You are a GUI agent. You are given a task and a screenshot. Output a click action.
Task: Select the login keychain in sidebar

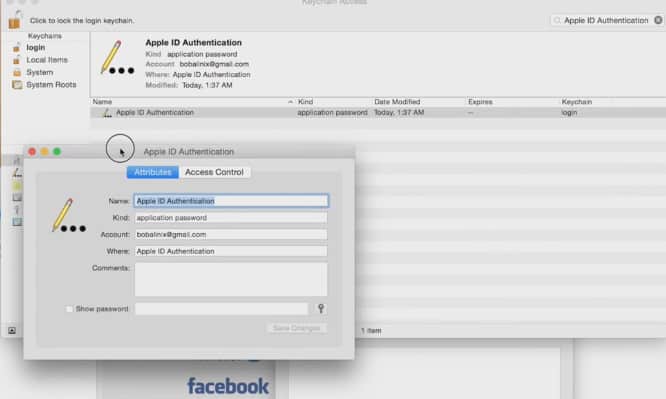click(x=36, y=48)
